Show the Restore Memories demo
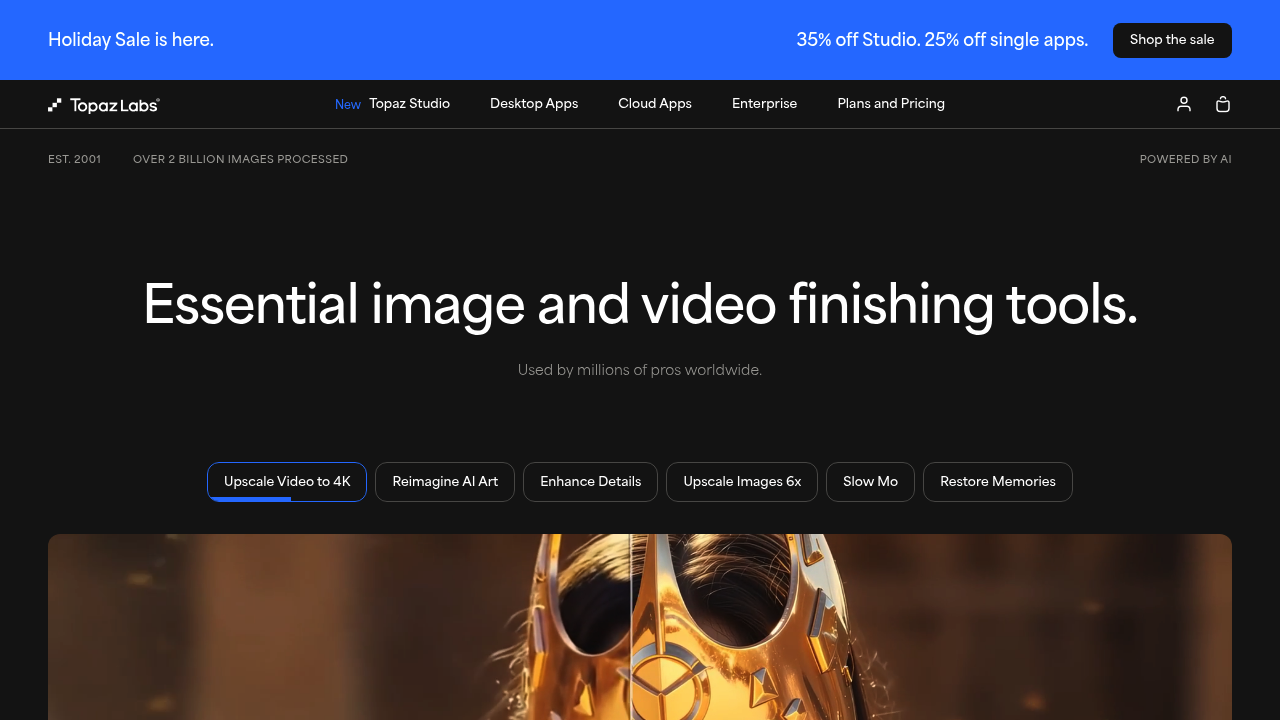 tap(997, 481)
